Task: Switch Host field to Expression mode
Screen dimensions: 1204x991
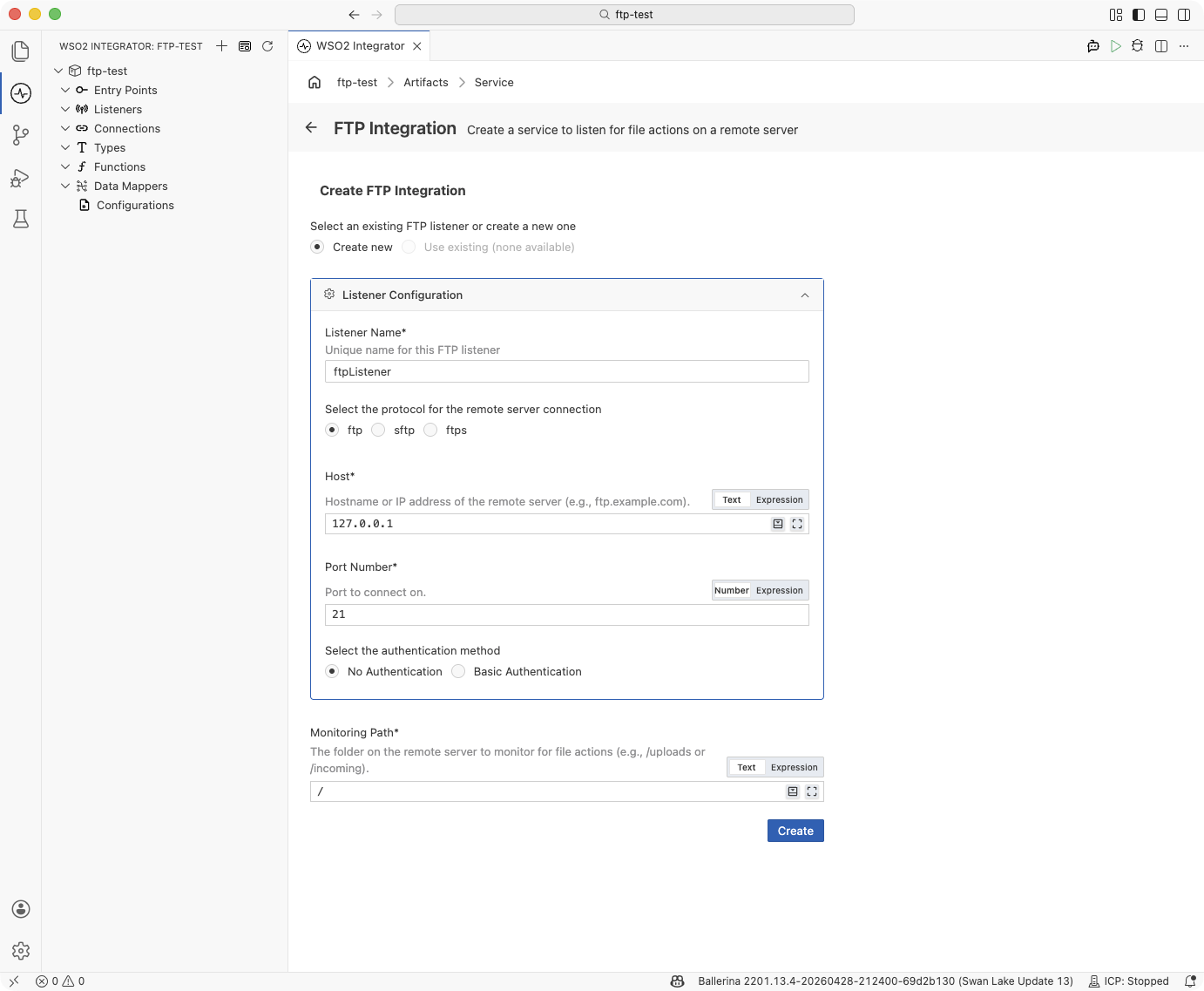Action: coord(779,499)
